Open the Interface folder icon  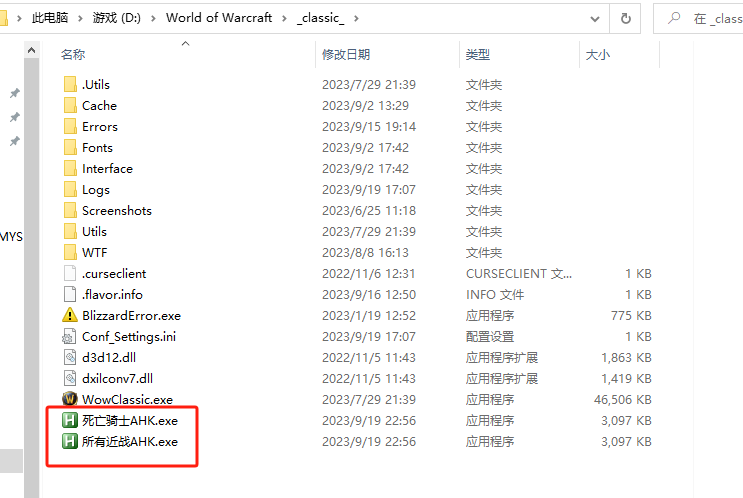tap(70, 168)
